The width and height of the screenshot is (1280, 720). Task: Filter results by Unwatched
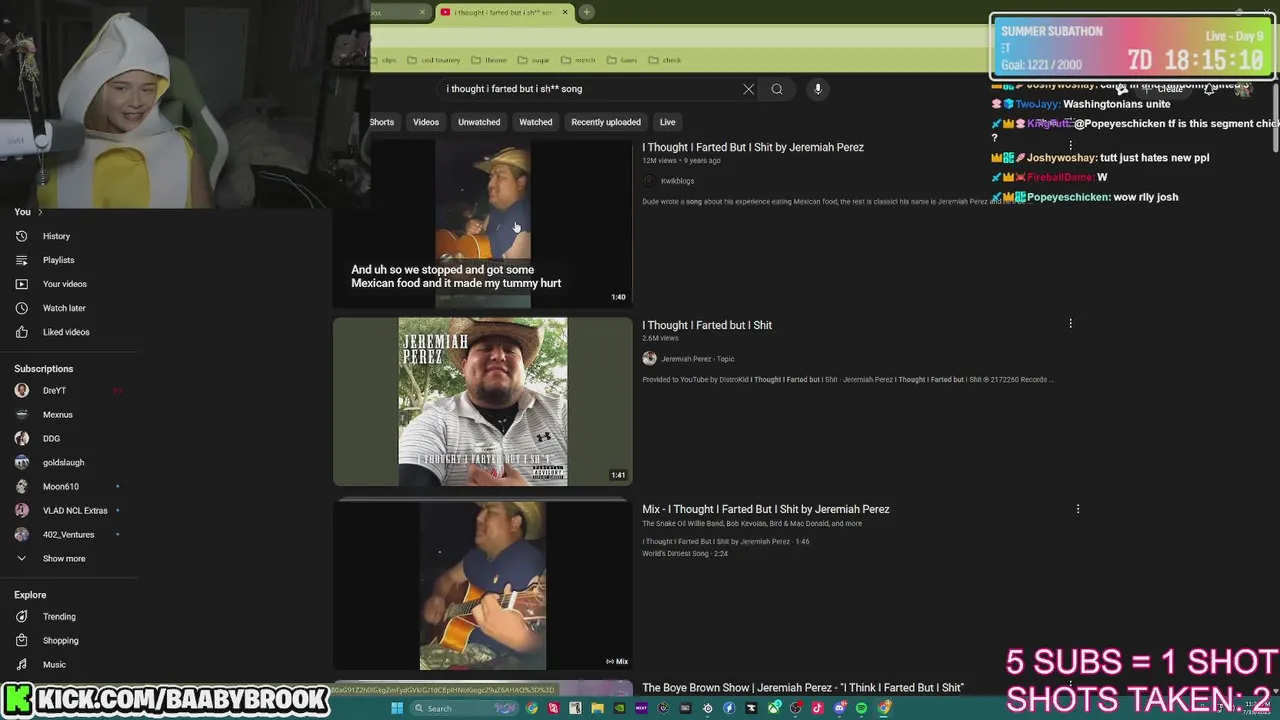[479, 122]
